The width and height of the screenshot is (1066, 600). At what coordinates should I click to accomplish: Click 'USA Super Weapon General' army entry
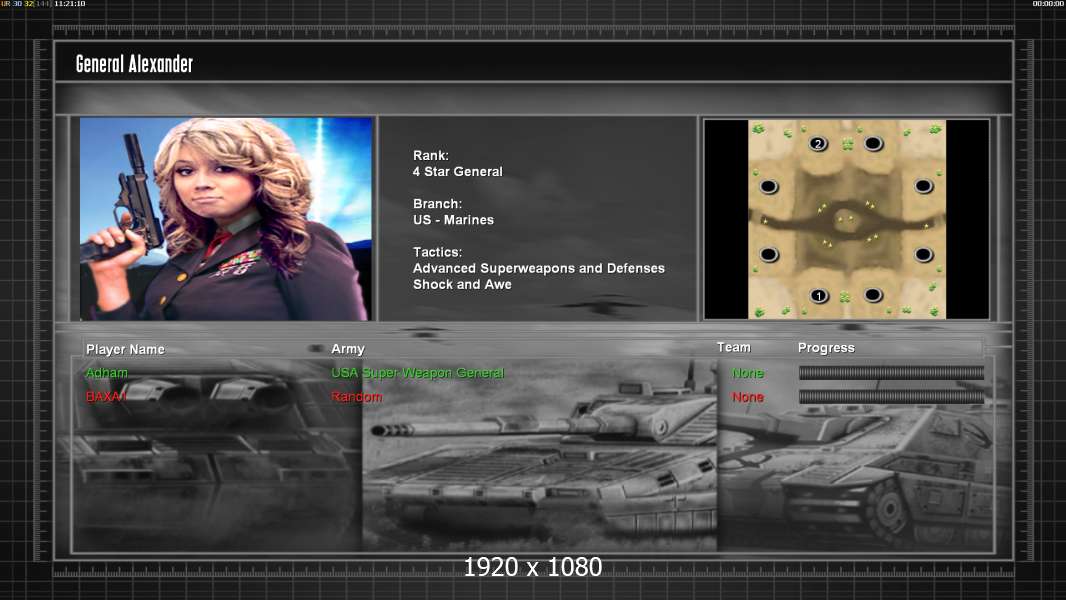pyautogui.click(x=417, y=373)
